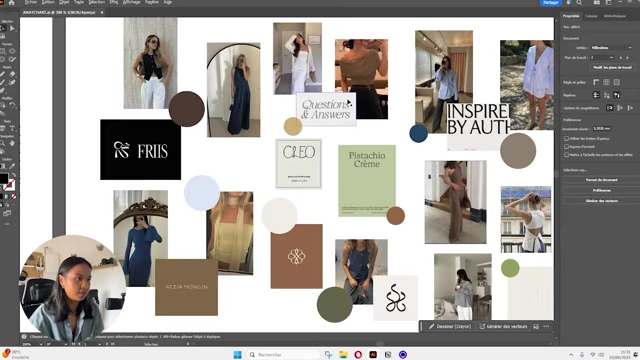The image size is (640, 360).
Task: Select the Ellipse shape tool
Action: point(12,51)
